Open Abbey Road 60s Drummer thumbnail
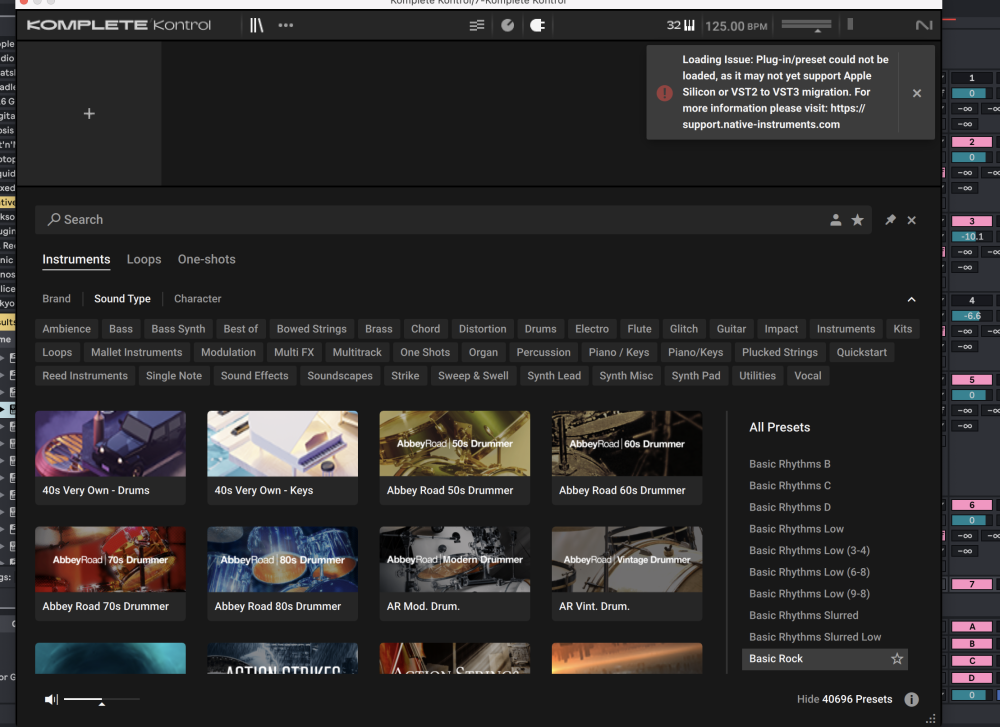Screen dimensions: 1000x727 pyautogui.click(x=627, y=444)
